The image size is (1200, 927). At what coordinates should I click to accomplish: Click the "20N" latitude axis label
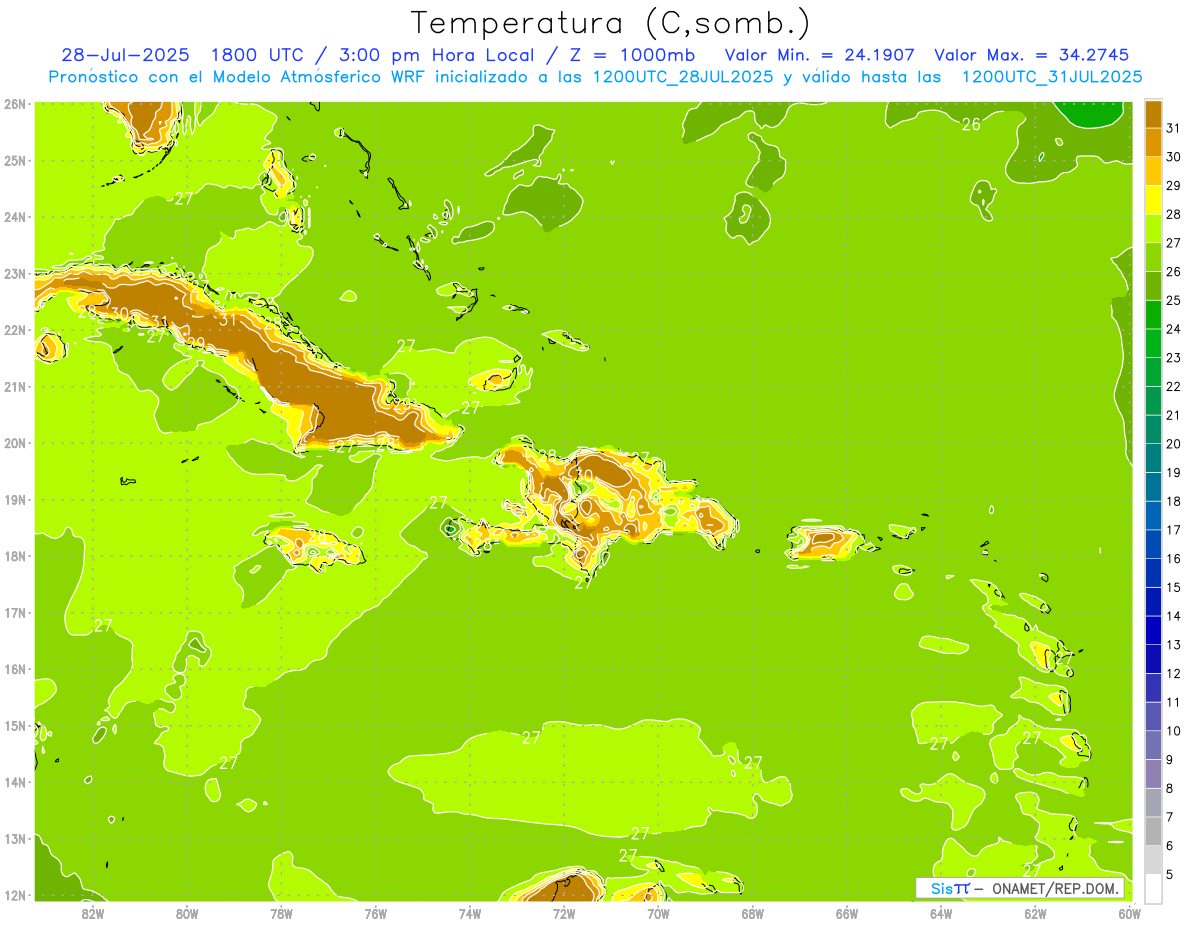coord(15,443)
